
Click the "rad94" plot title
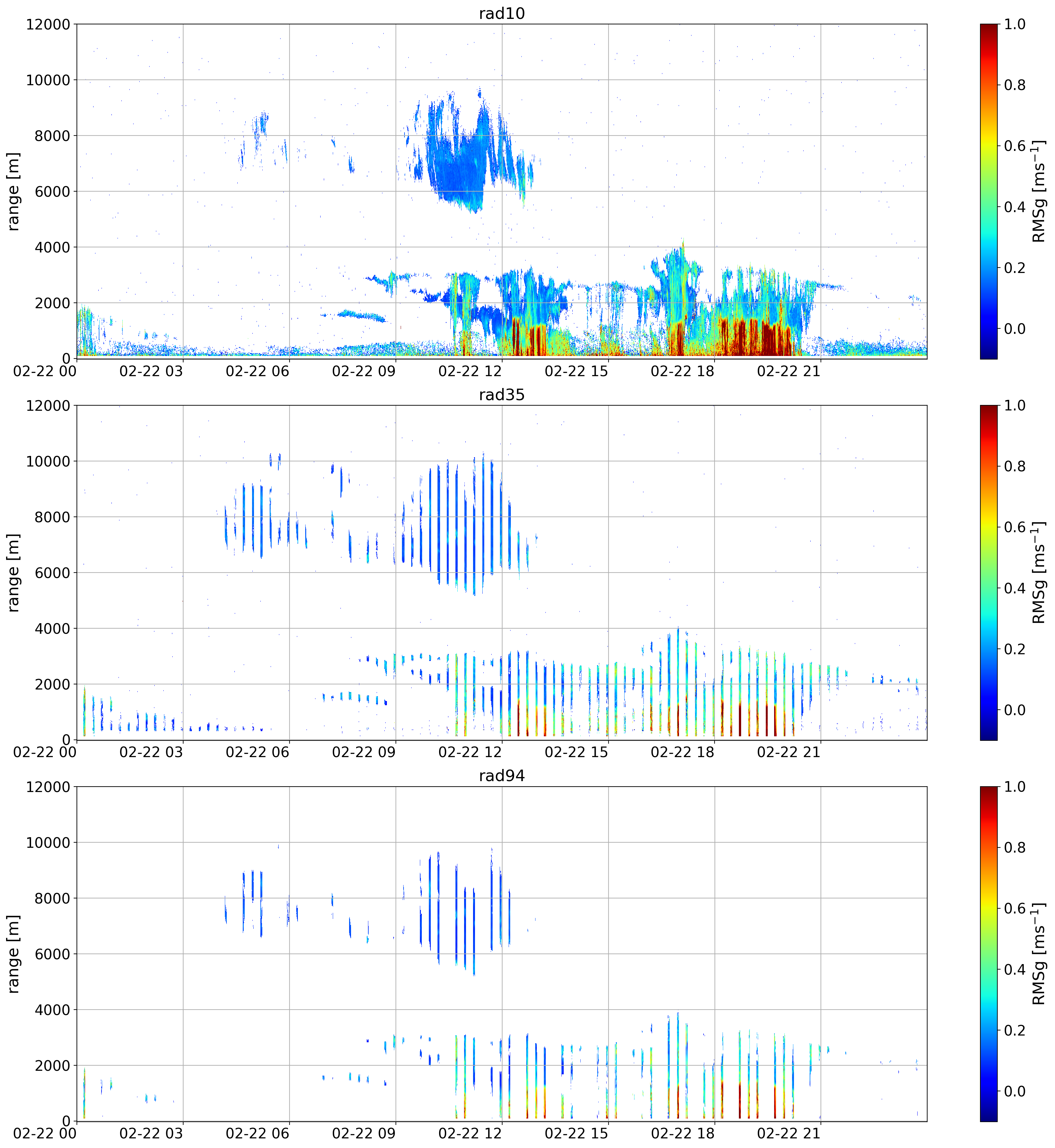[501, 776]
